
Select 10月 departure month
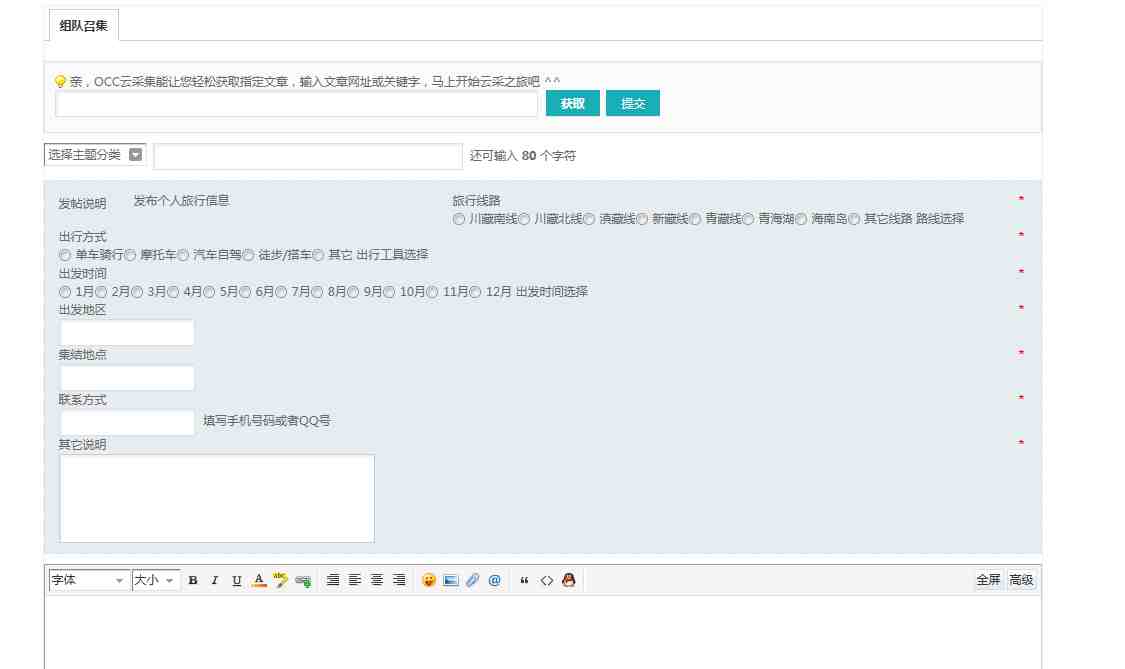(389, 292)
